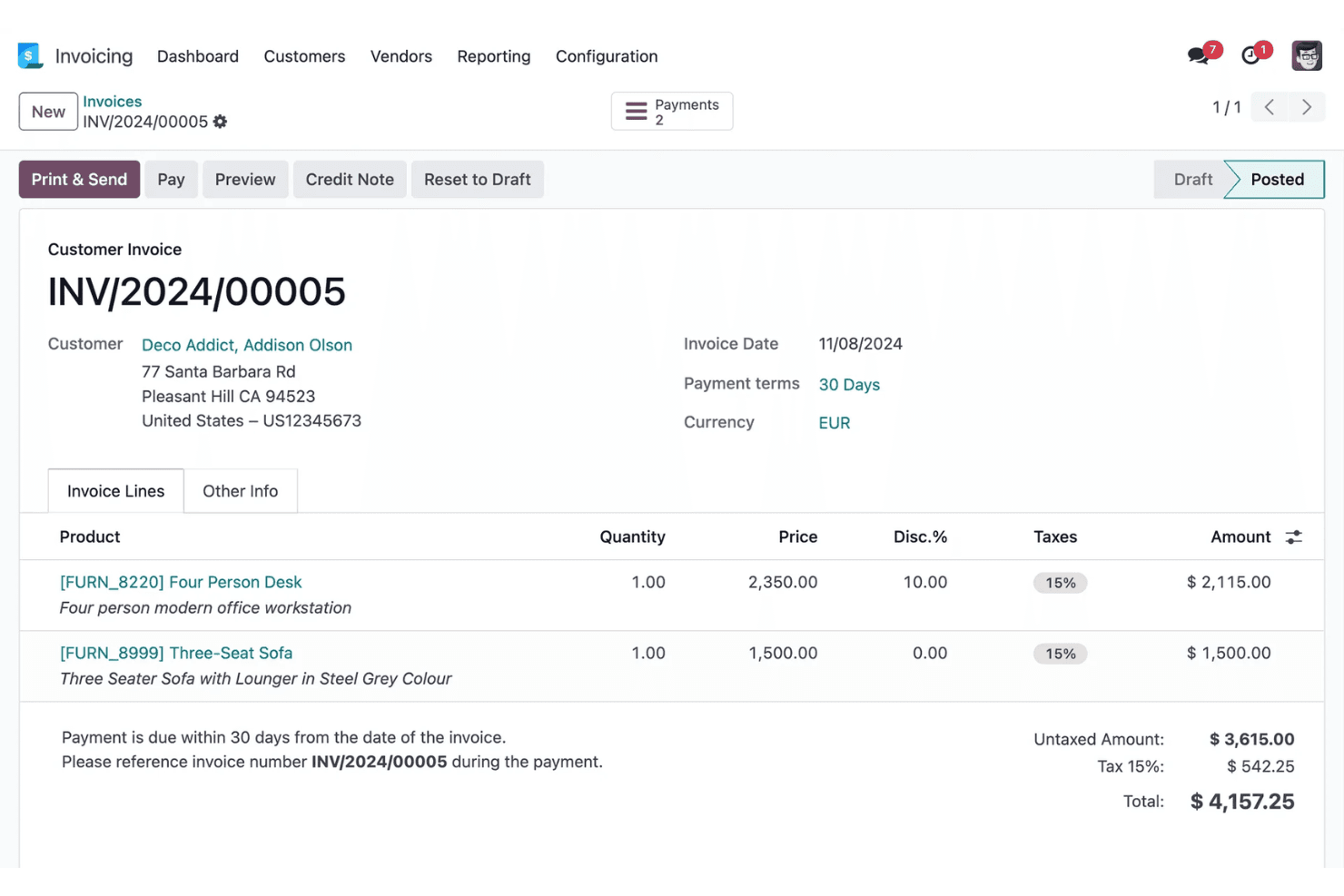This screenshot has width=1344, height=896.
Task: Switch to the Other Info tab
Action: pyautogui.click(x=241, y=491)
